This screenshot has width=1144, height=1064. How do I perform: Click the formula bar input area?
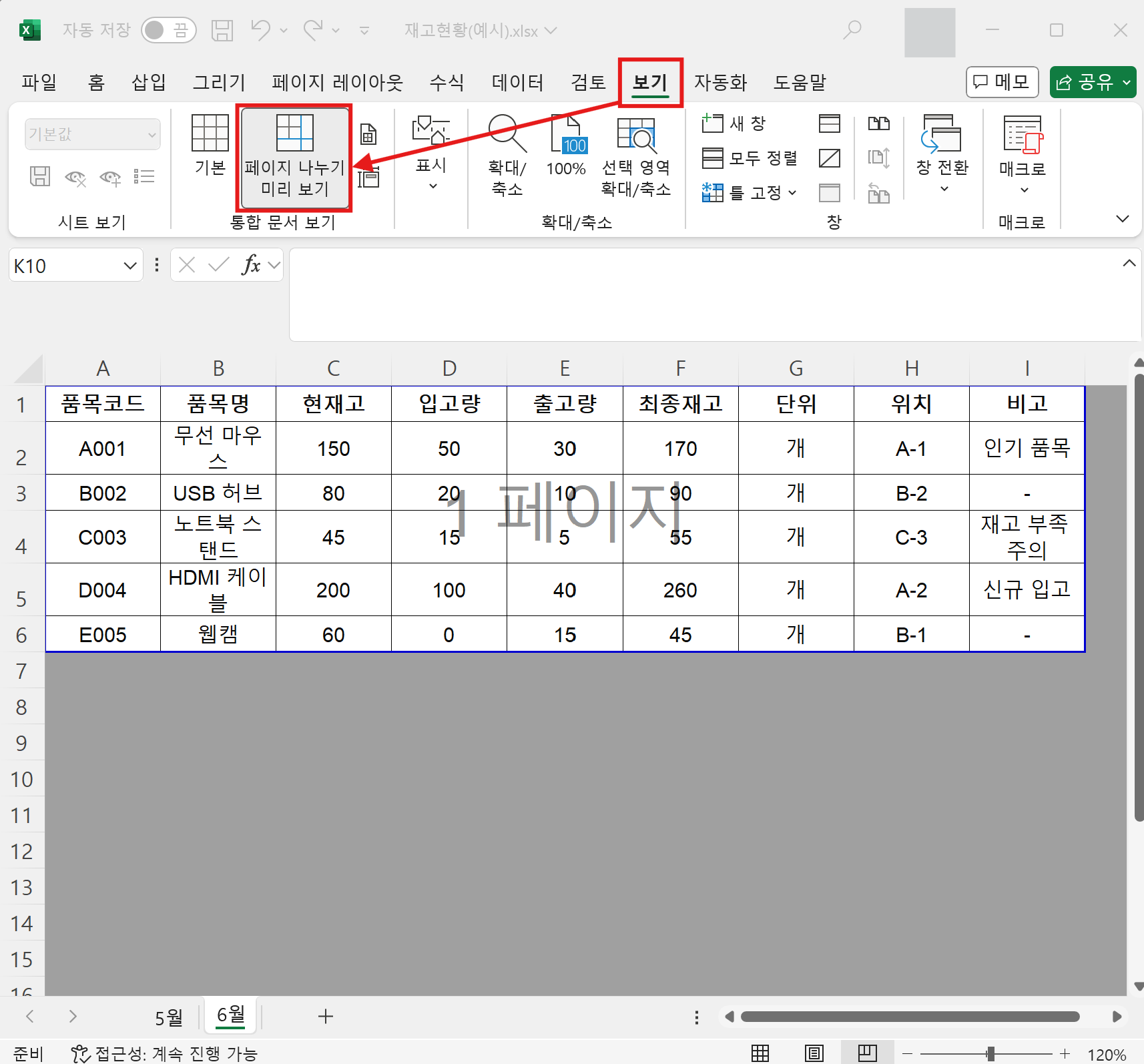[x=714, y=294]
